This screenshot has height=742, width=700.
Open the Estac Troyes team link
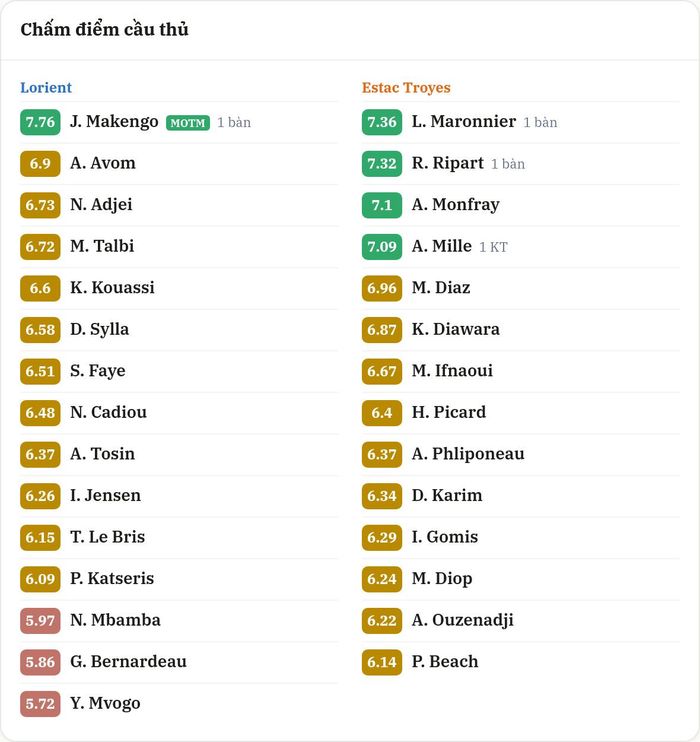click(x=406, y=88)
